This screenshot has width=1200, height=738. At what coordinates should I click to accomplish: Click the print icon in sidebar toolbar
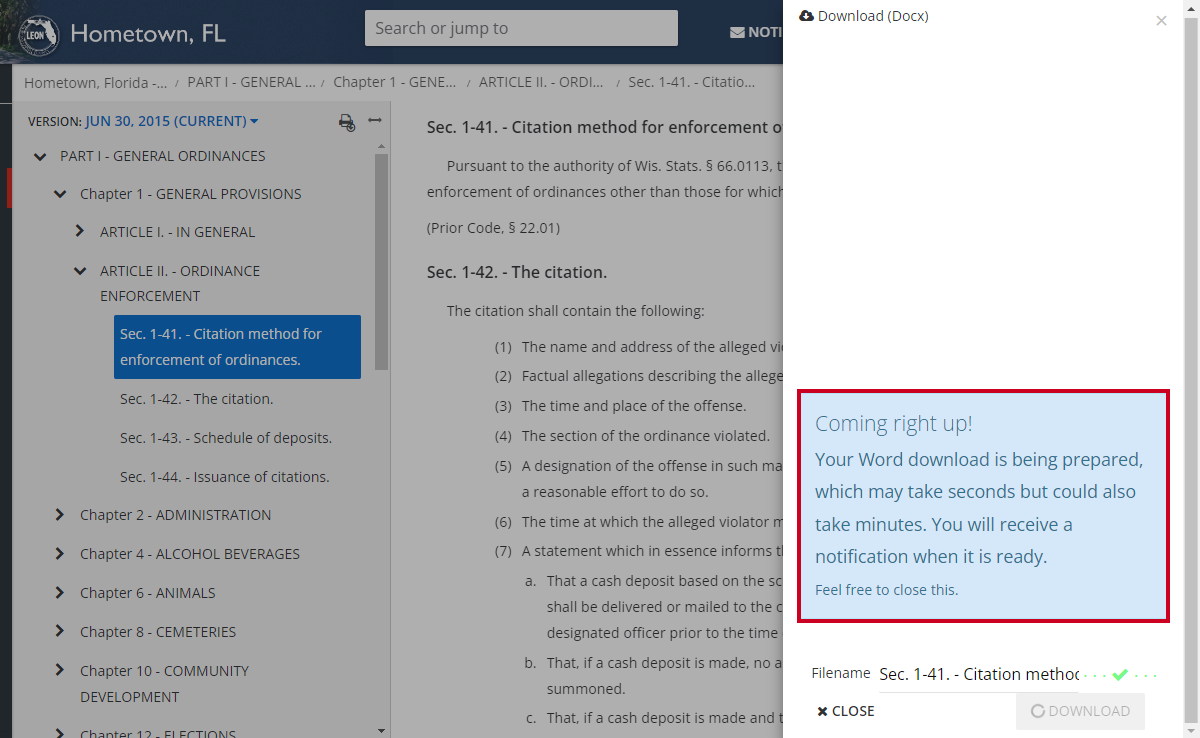coord(346,122)
